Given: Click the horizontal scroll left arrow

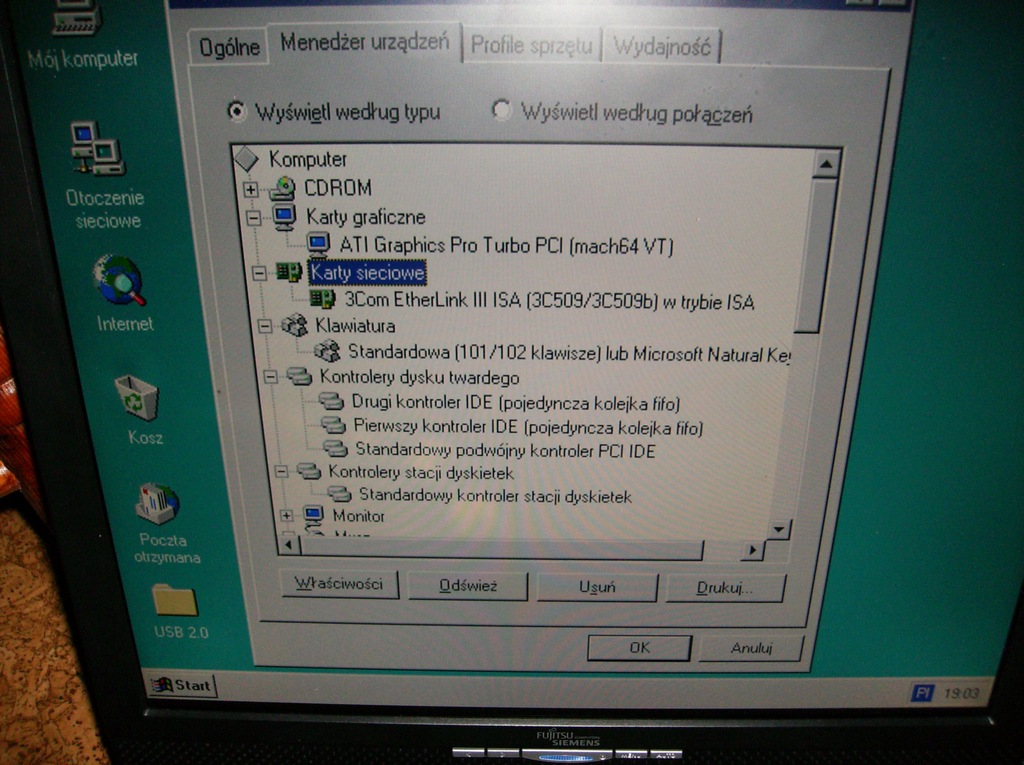Looking at the screenshot, I should point(289,544).
